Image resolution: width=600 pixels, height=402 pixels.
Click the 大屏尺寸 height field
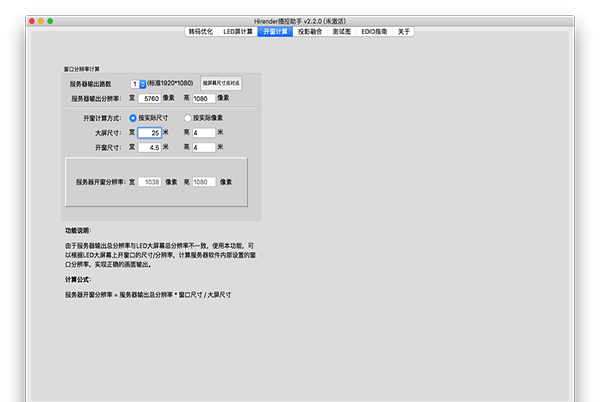[204, 133]
